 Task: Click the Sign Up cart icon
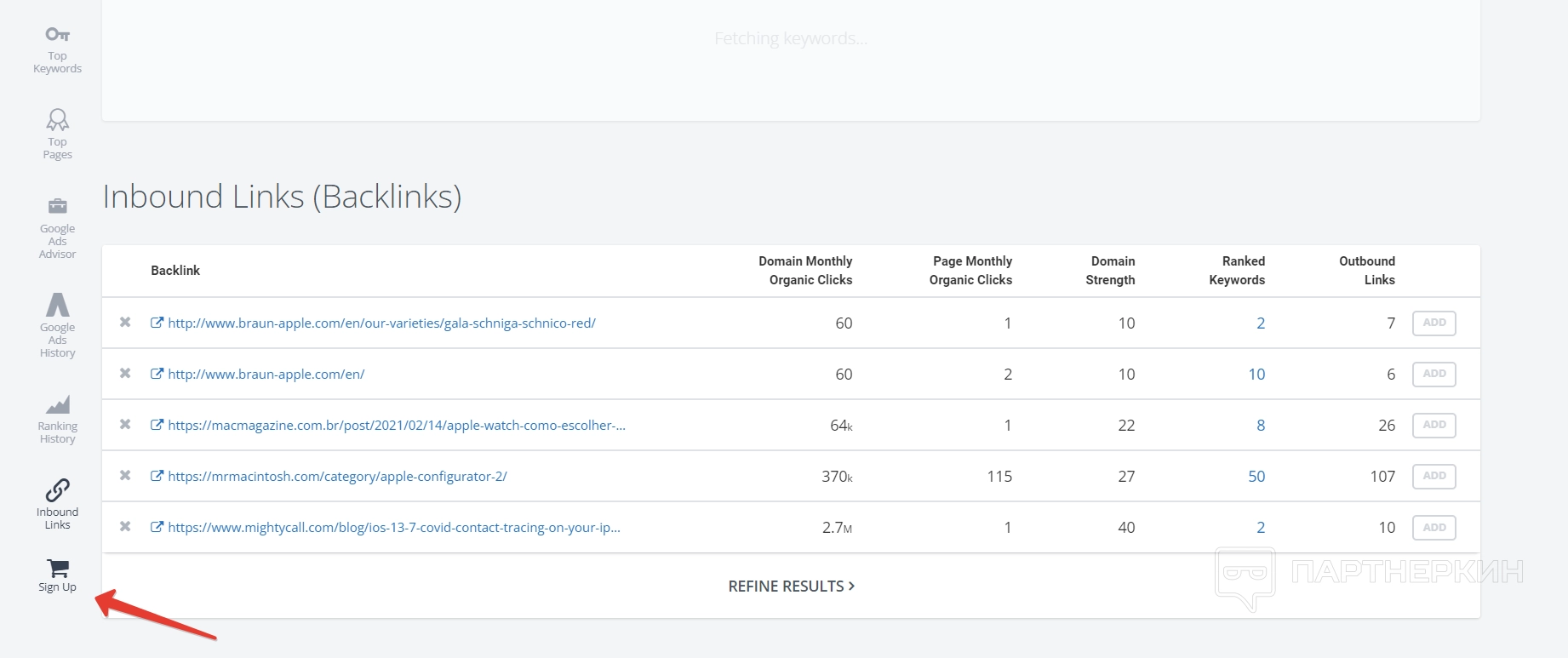(x=57, y=569)
